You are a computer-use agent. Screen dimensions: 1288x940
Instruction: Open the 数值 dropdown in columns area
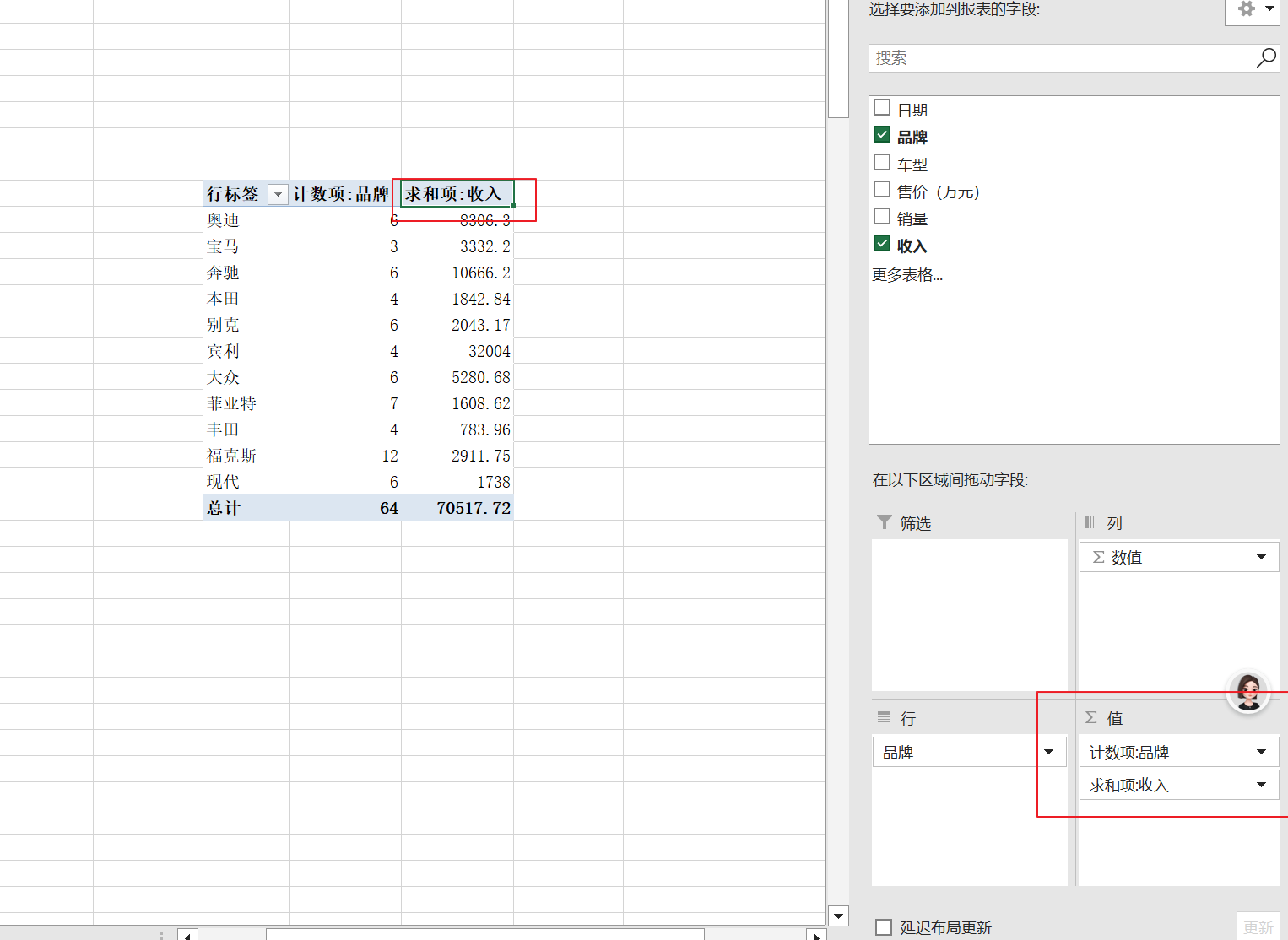click(1261, 557)
